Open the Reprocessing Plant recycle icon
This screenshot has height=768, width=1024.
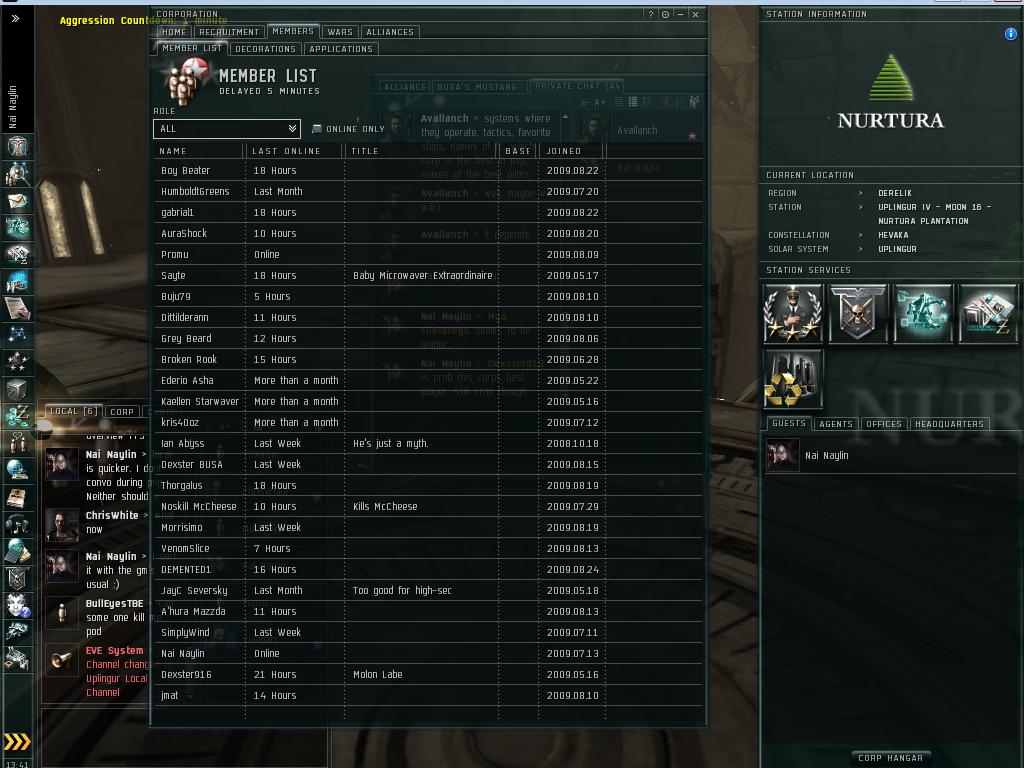pos(793,379)
